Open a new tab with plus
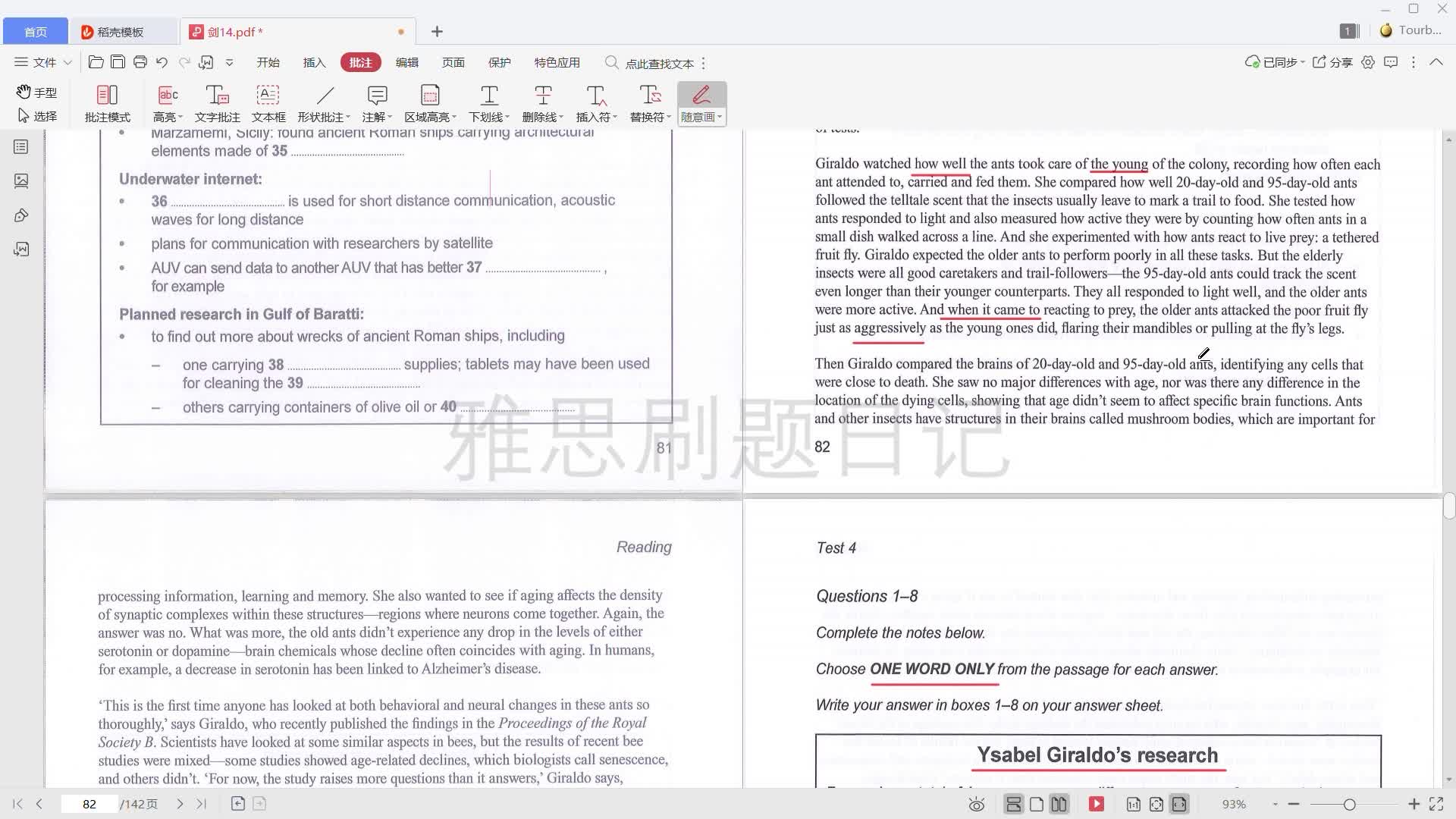 click(x=437, y=31)
